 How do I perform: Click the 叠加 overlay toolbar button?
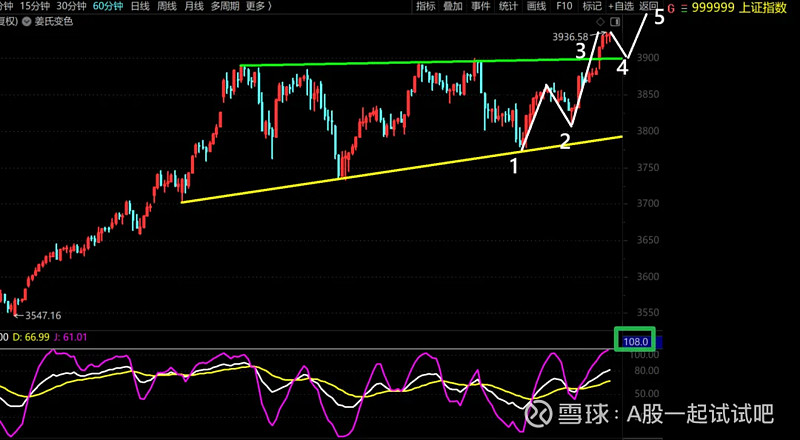453,6
